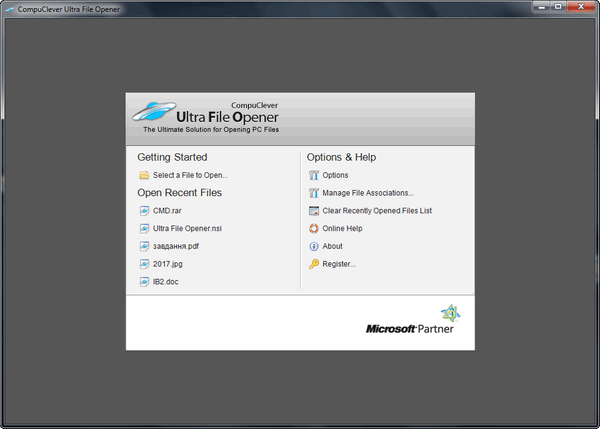Click the file icon next to Ultra File Opener.nsi

[x=144, y=228]
